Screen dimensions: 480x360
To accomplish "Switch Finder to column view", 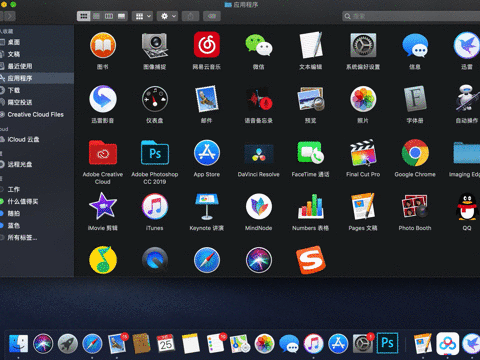I will 109,16.
